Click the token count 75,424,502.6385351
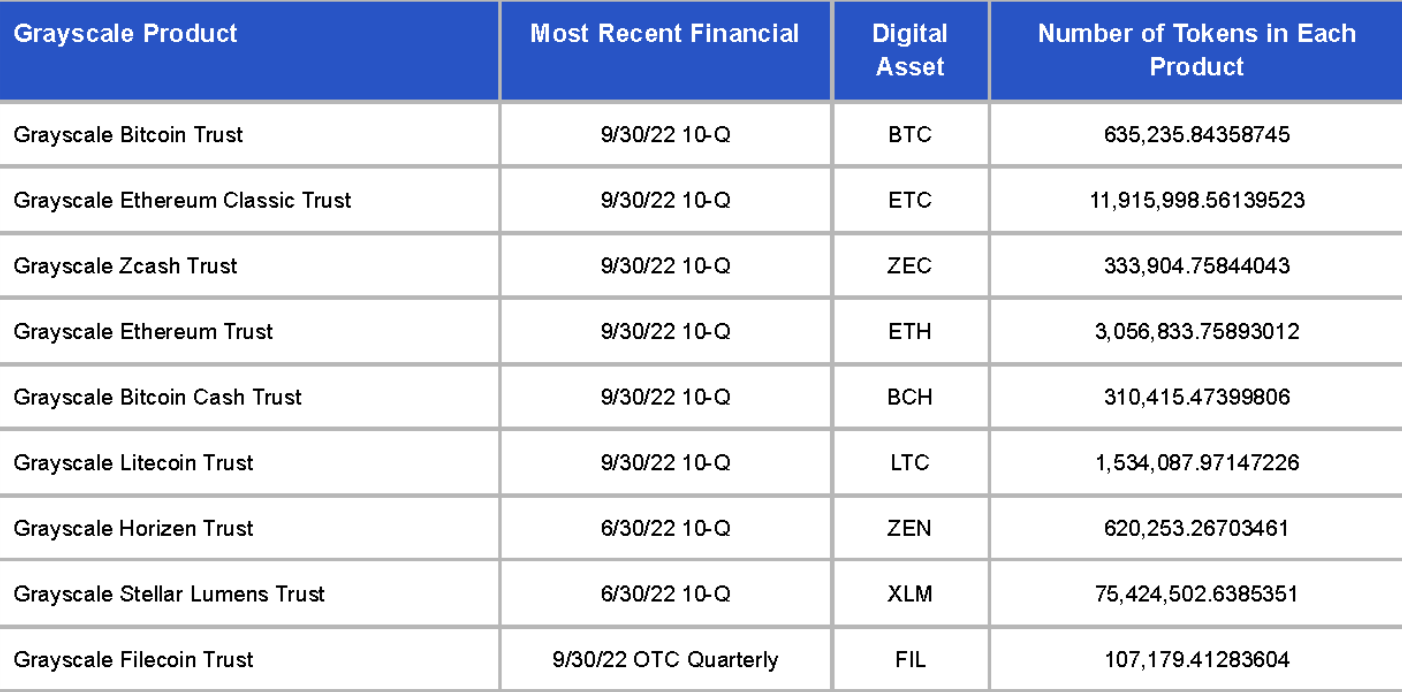Image resolution: width=1402 pixels, height=692 pixels. coord(1196,594)
